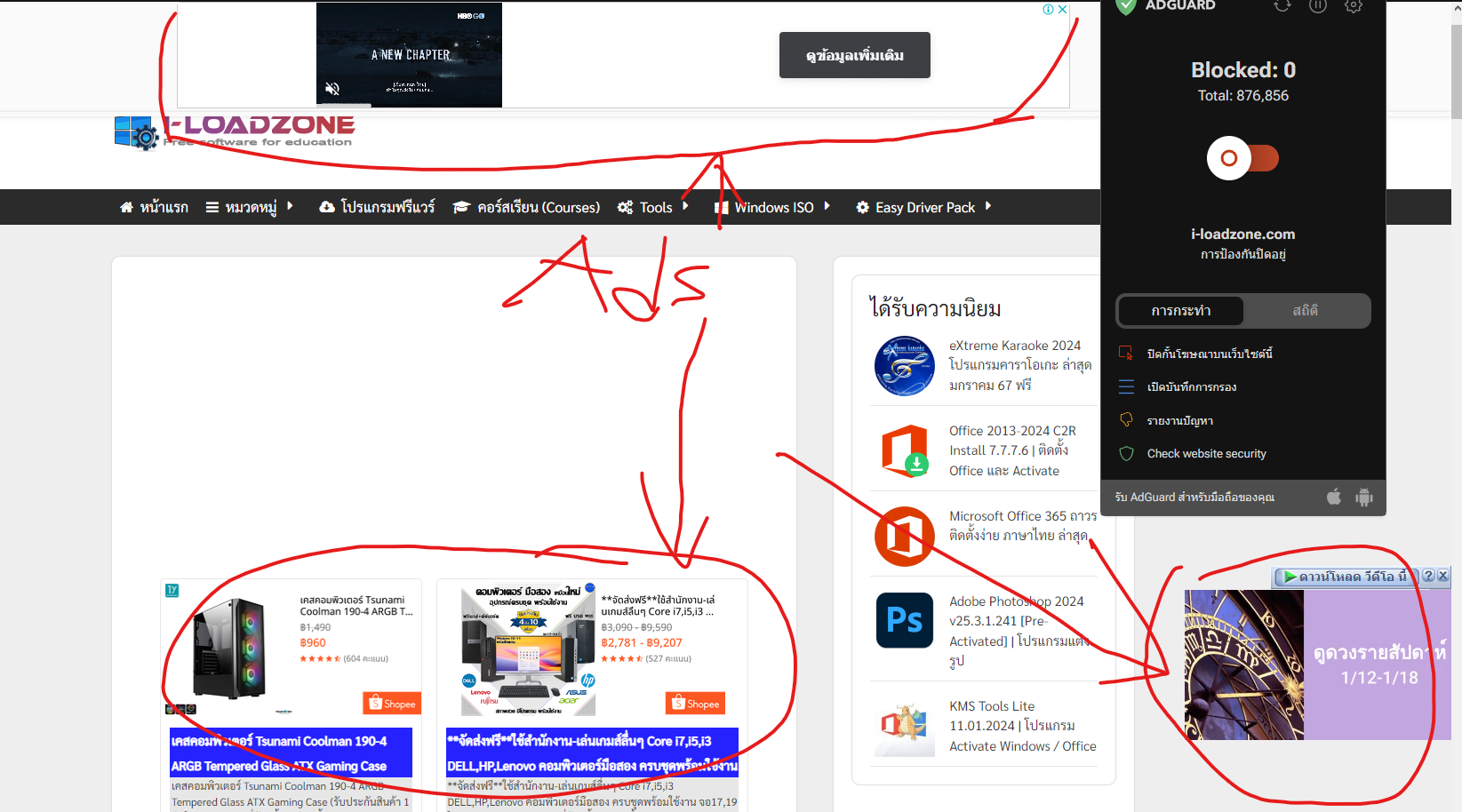Pause AdGuard protection via the pause icon
Image resolution: width=1462 pixels, height=812 pixels.
click(1318, 7)
